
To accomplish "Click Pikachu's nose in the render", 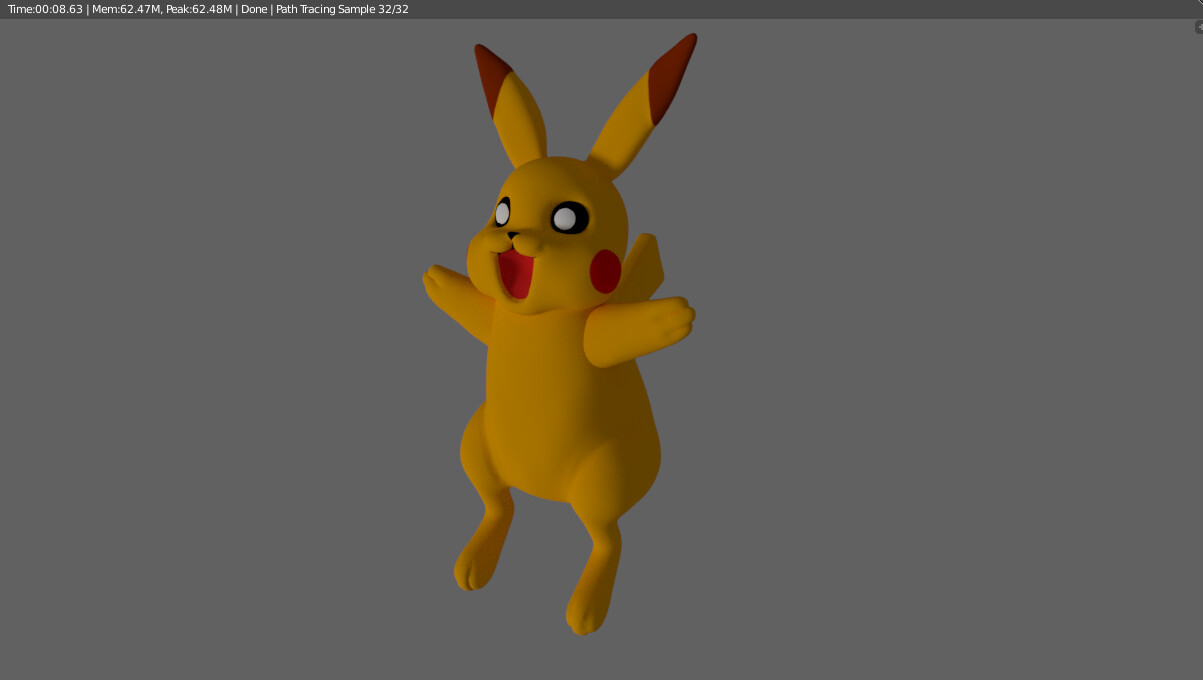I will [x=514, y=236].
